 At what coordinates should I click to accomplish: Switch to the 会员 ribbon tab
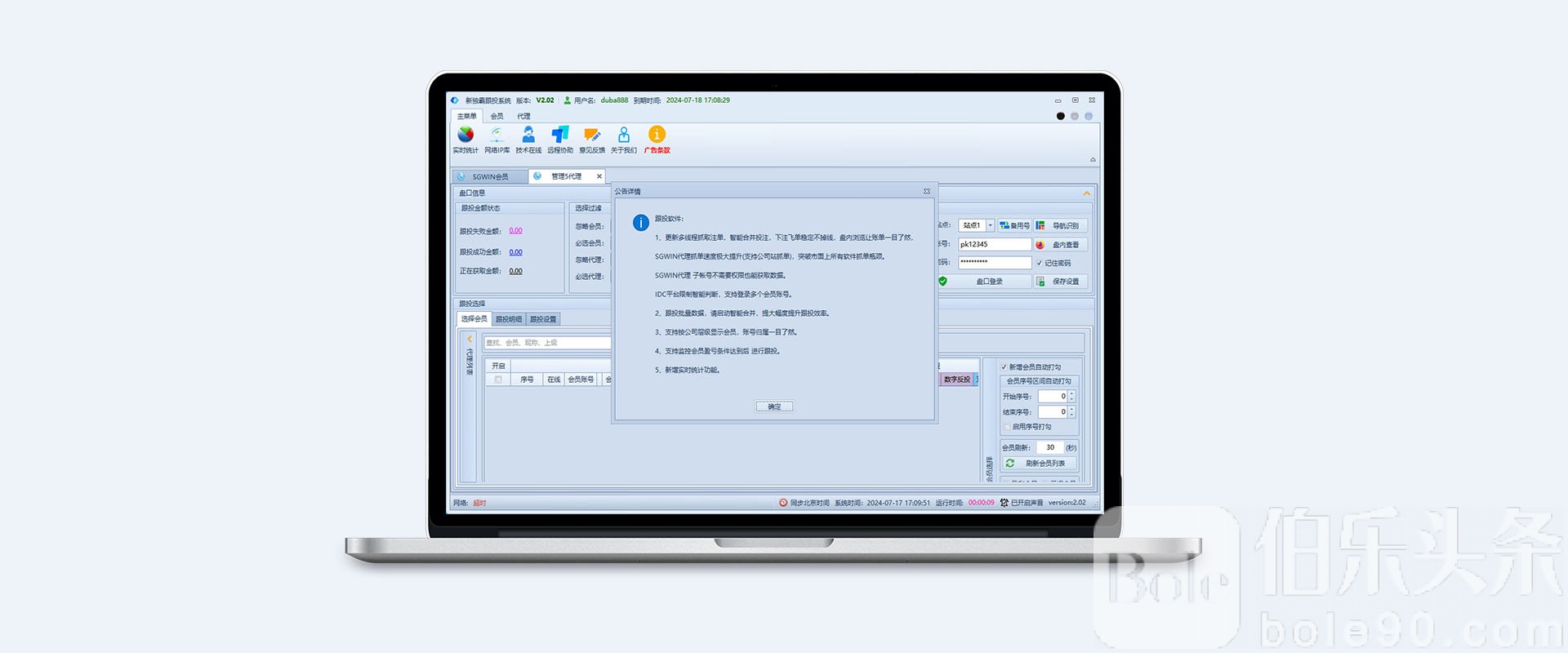pyautogui.click(x=497, y=116)
